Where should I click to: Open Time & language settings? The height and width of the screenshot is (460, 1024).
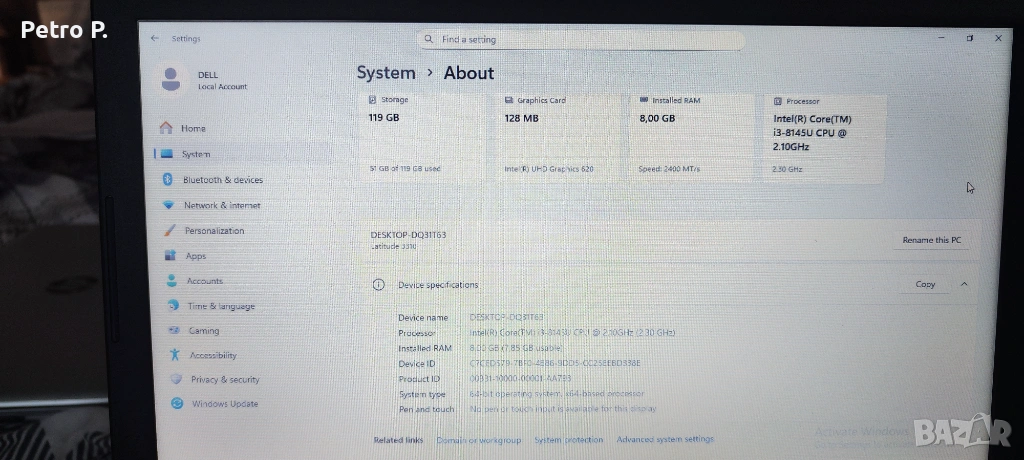coord(220,306)
